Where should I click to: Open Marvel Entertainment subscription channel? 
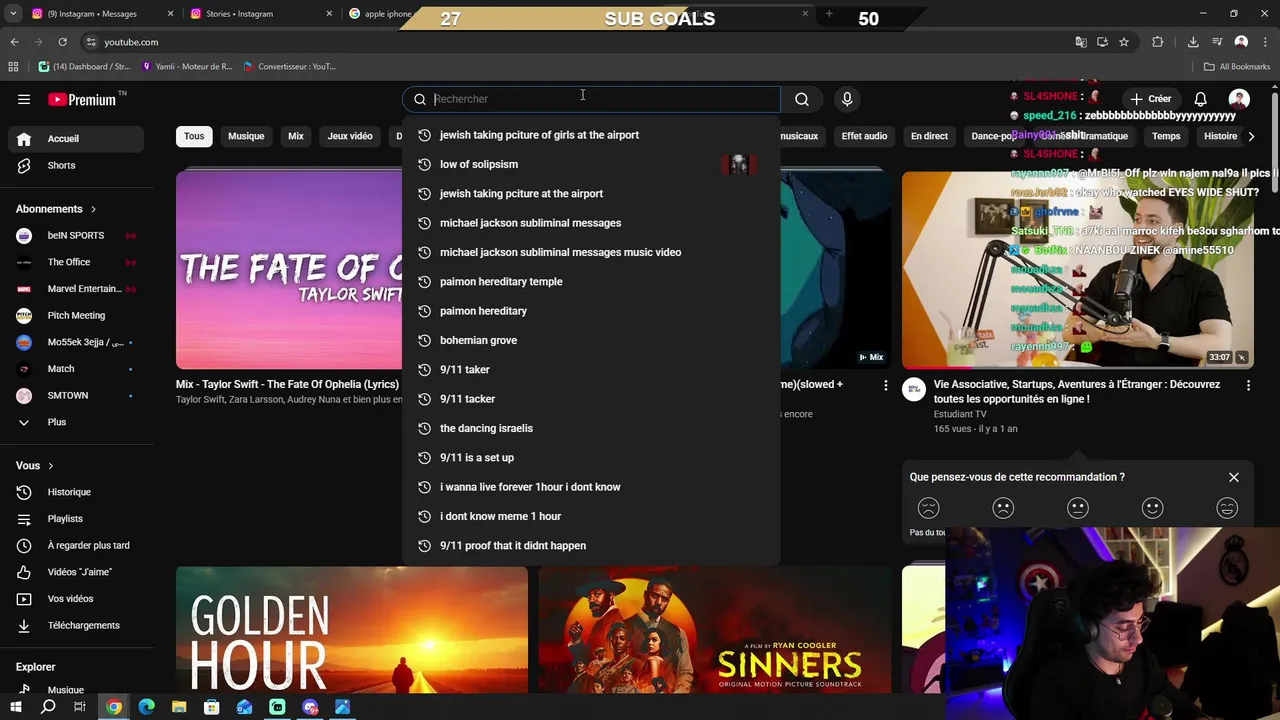pyautogui.click(x=76, y=289)
